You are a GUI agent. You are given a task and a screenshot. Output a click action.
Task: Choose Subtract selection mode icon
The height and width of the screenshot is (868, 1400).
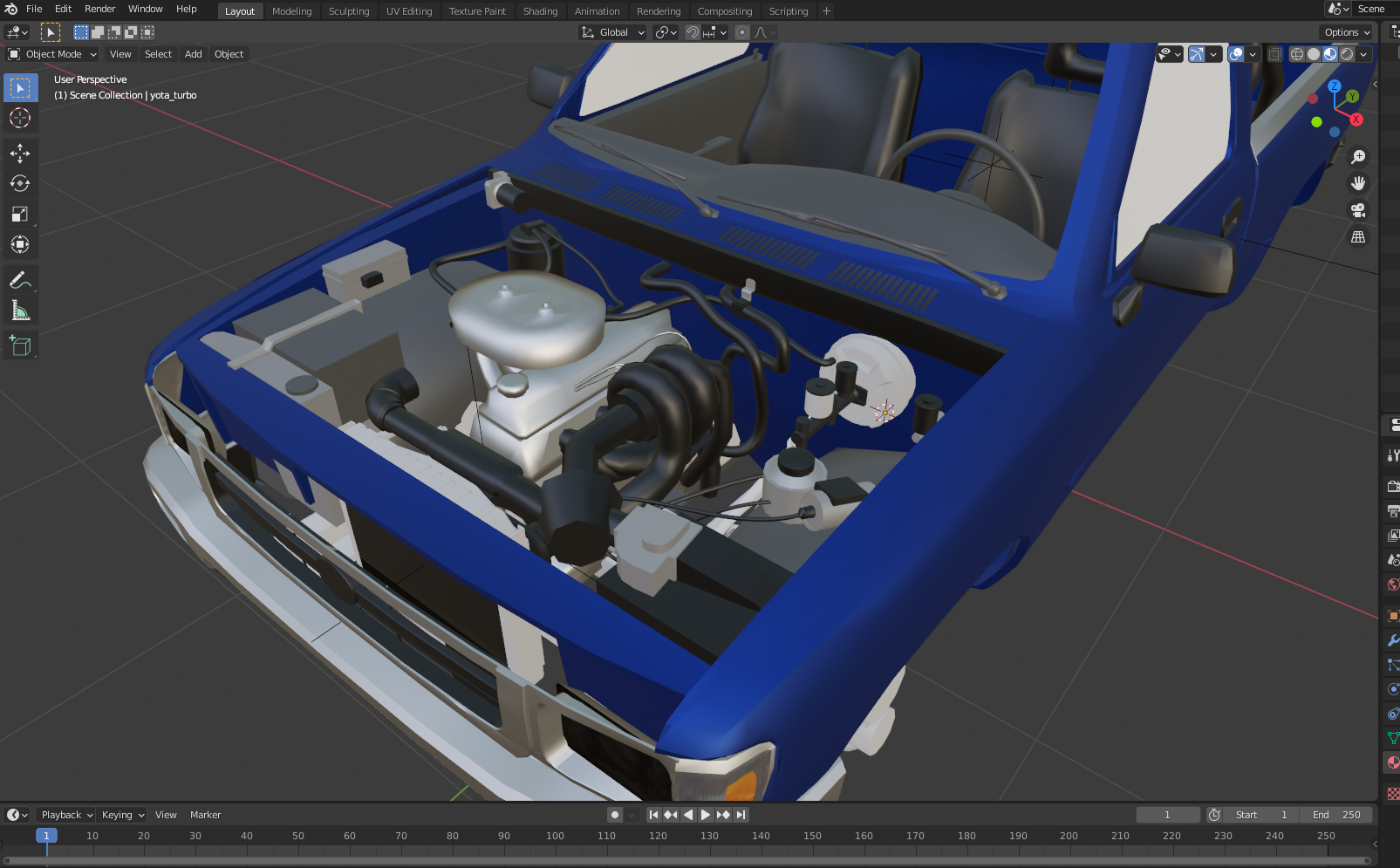(x=114, y=32)
